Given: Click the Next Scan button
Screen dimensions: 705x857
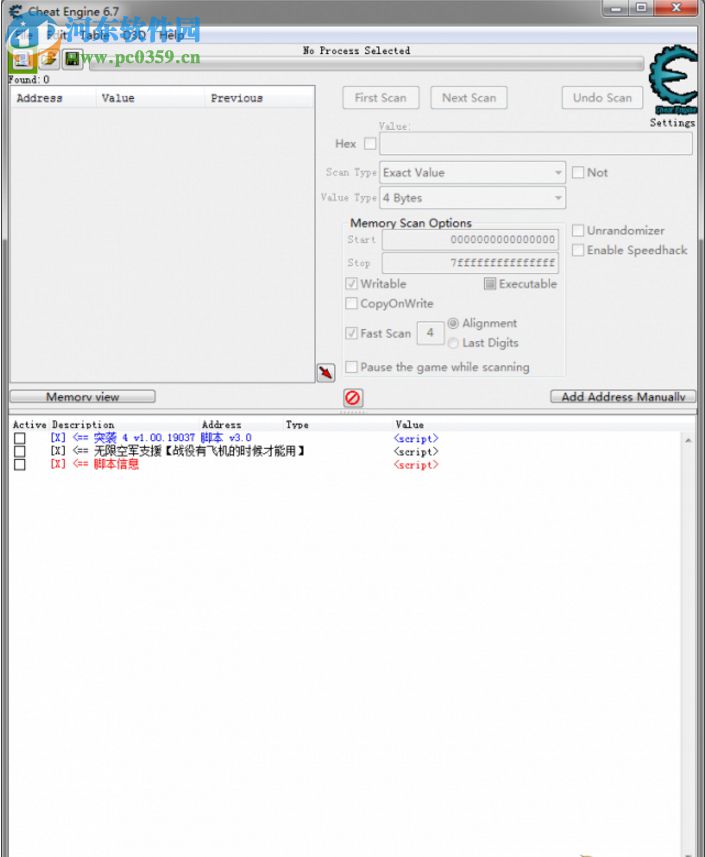Looking at the screenshot, I should pyautogui.click(x=469, y=98).
